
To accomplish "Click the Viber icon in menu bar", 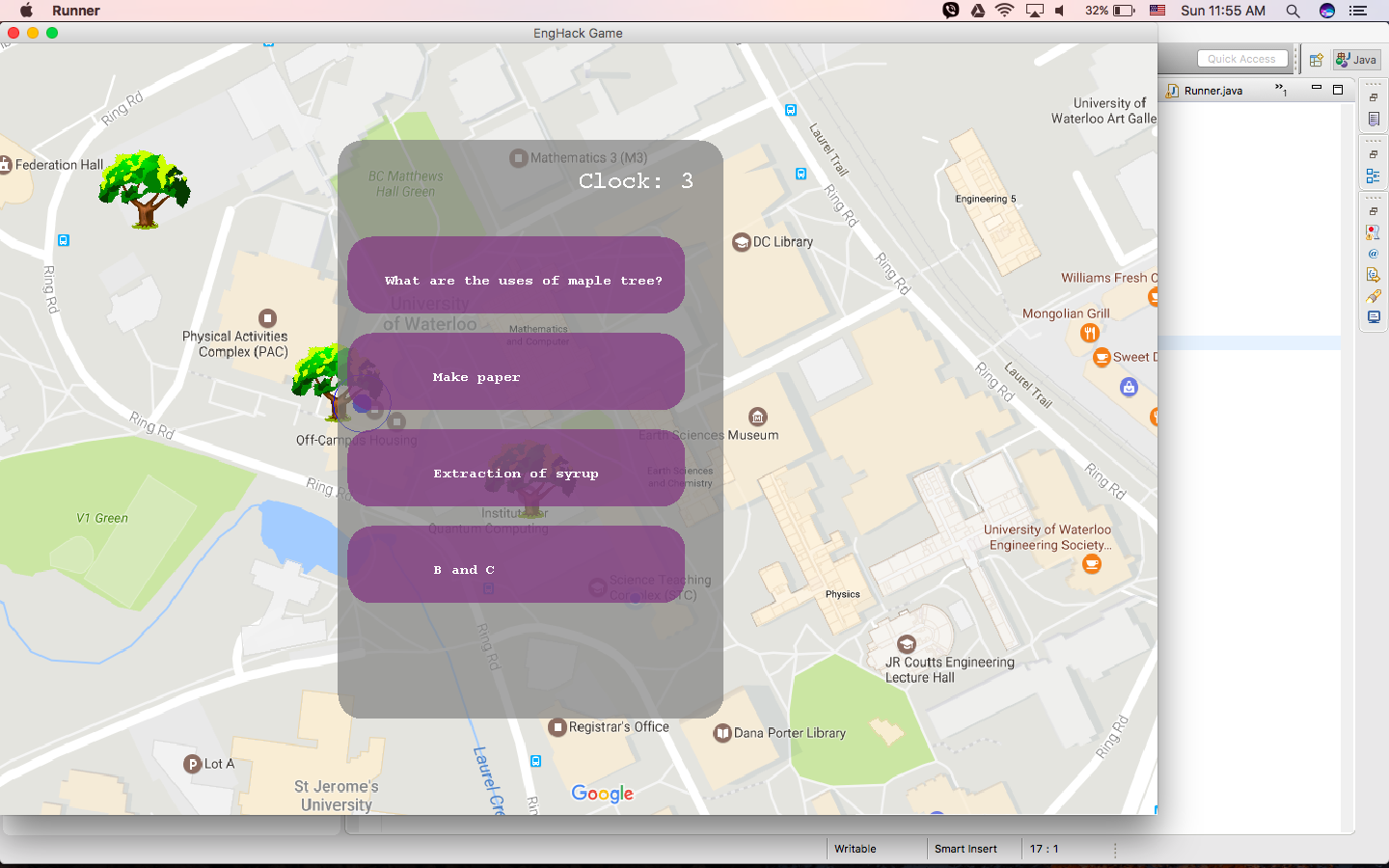I will (951, 11).
